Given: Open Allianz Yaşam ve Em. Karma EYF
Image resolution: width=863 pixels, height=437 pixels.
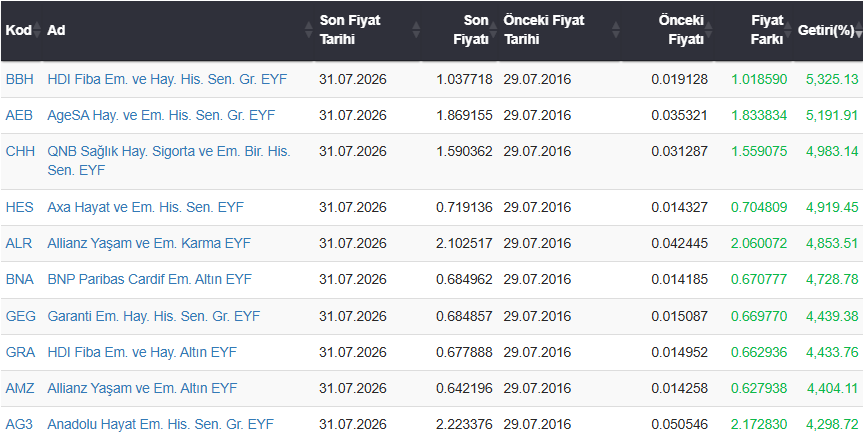Looking at the screenshot, I should (x=149, y=243).
